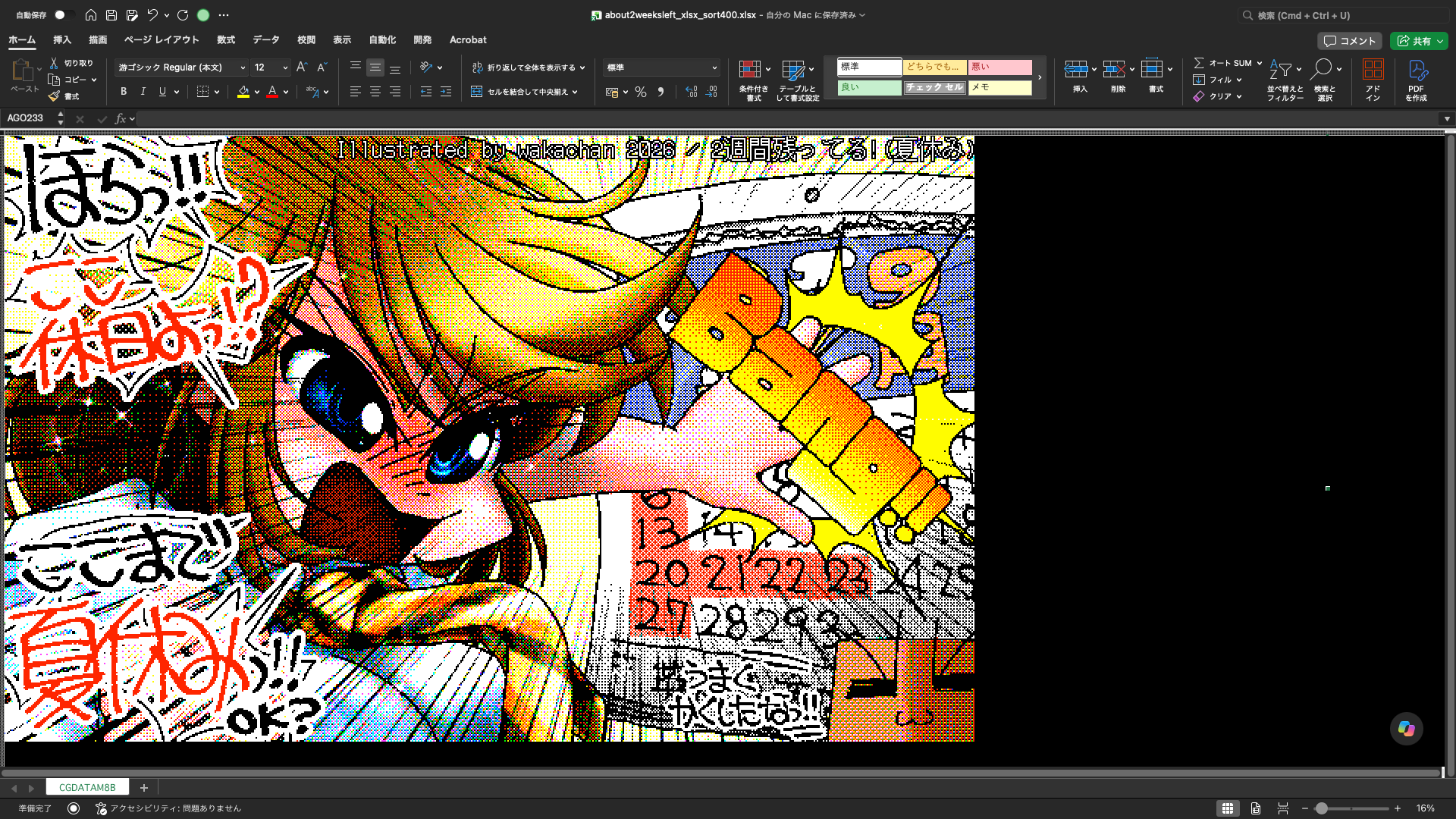This screenshot has height=819, width=1456.
Task: Open the Insert ribbon tab
Action: coord(62,40)
